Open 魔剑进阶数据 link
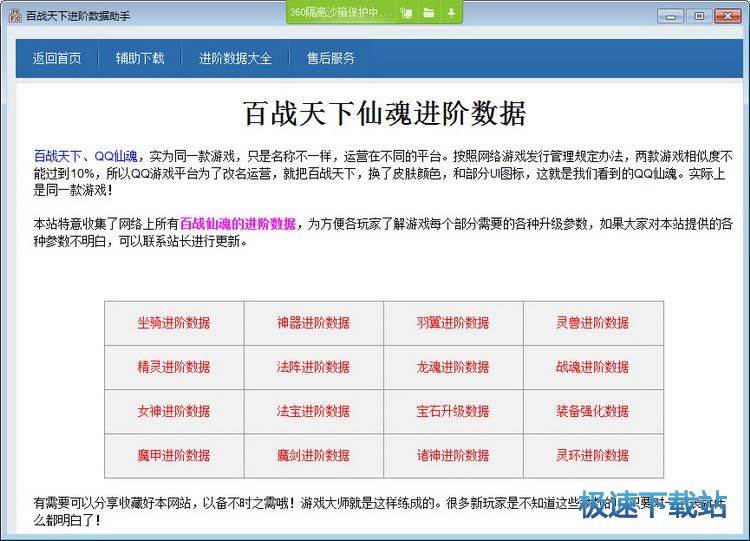 [313, 456]
